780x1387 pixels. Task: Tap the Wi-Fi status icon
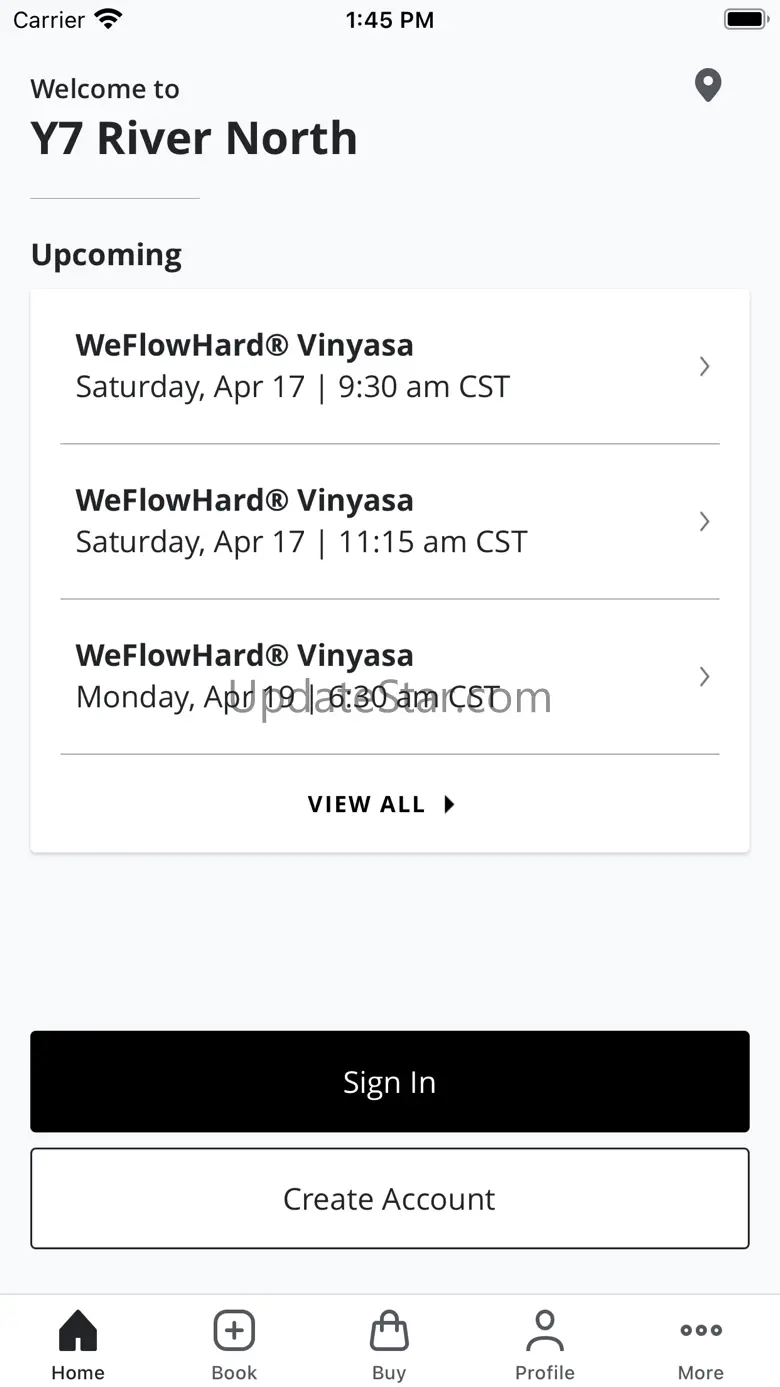pos(107,19)
